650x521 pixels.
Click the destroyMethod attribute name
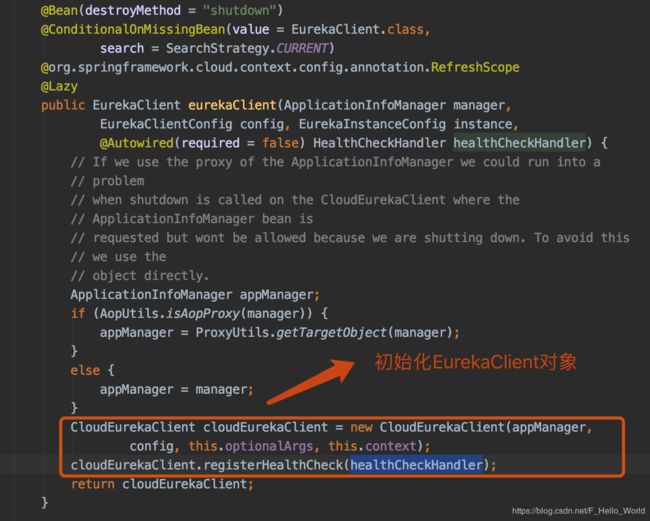tap(133, 10)
